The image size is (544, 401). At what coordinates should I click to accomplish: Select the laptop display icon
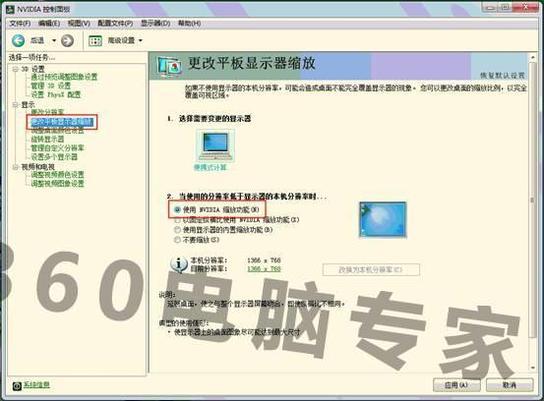click(215, 146)
